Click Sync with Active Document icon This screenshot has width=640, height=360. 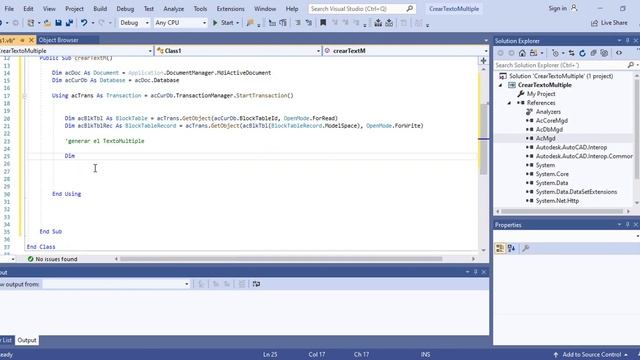[x=571, y=53]
